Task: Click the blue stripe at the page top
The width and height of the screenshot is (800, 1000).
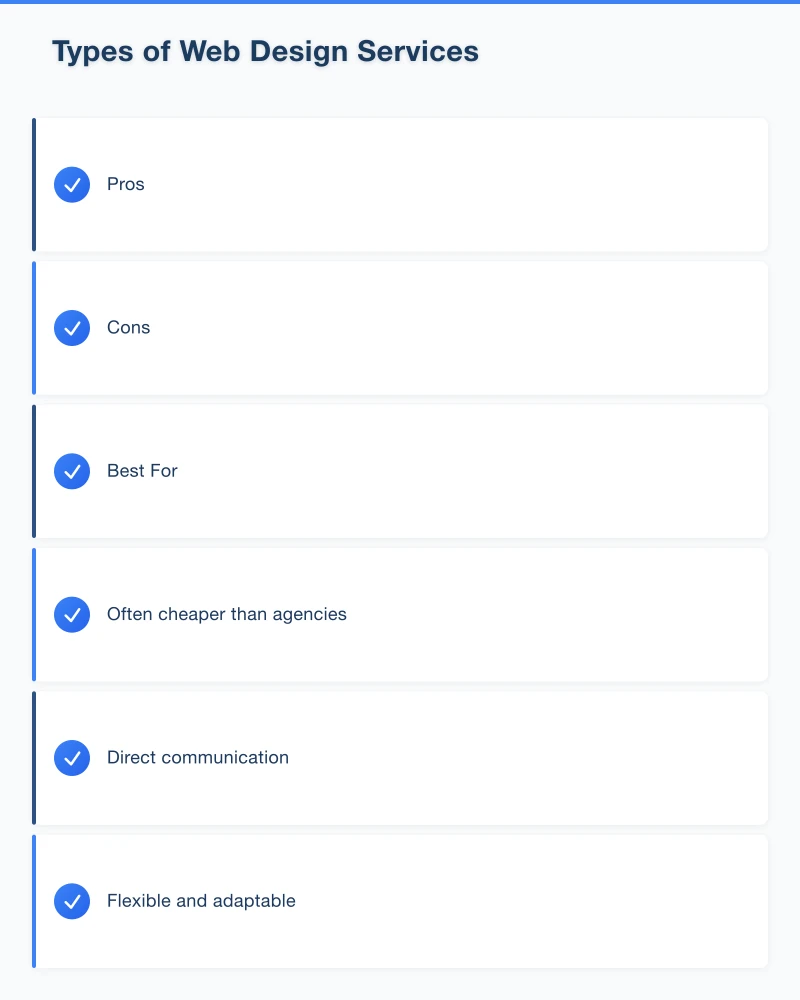Action: point(400,2)
